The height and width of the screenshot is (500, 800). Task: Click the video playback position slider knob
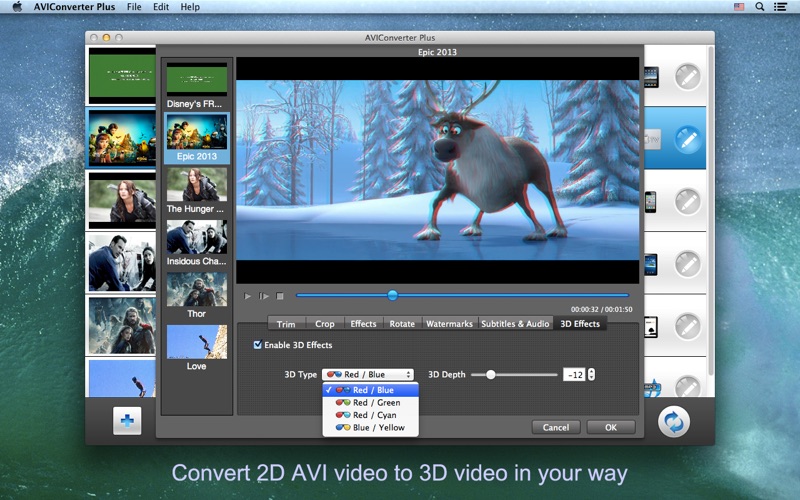coord(392,295)
